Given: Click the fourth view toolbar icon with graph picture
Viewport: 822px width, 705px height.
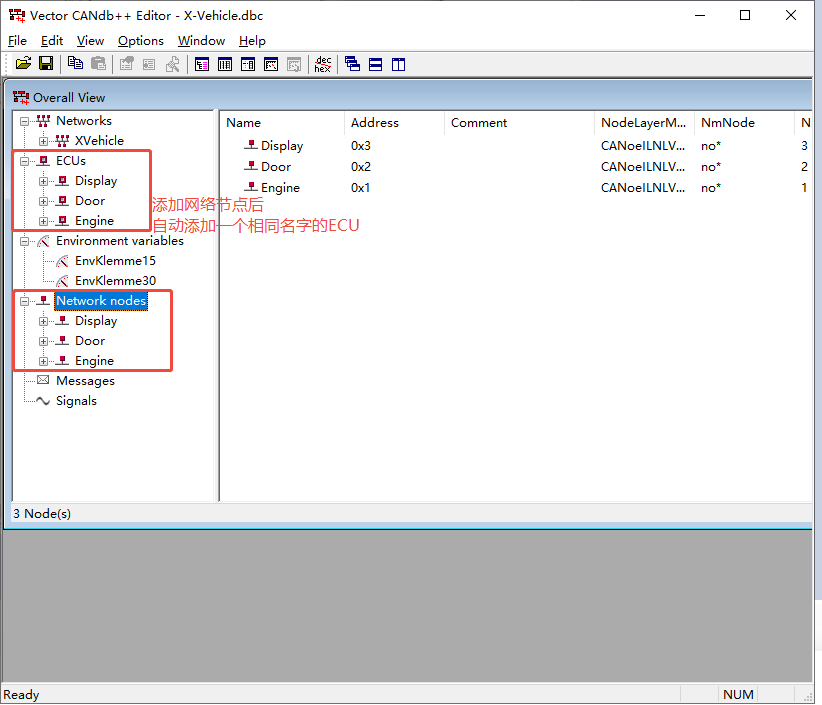Looking at the screenshot, I should click(271, 64).
